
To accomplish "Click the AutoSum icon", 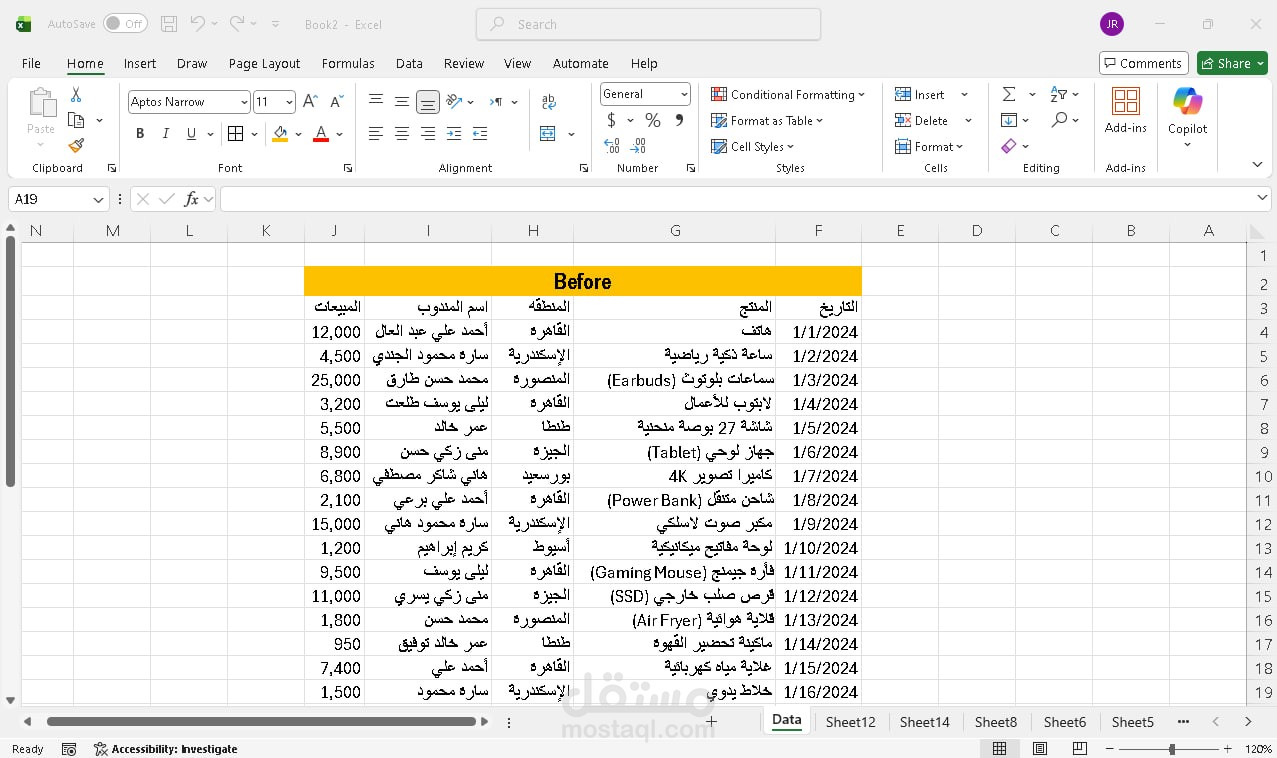I will [x=1010, y=93].
